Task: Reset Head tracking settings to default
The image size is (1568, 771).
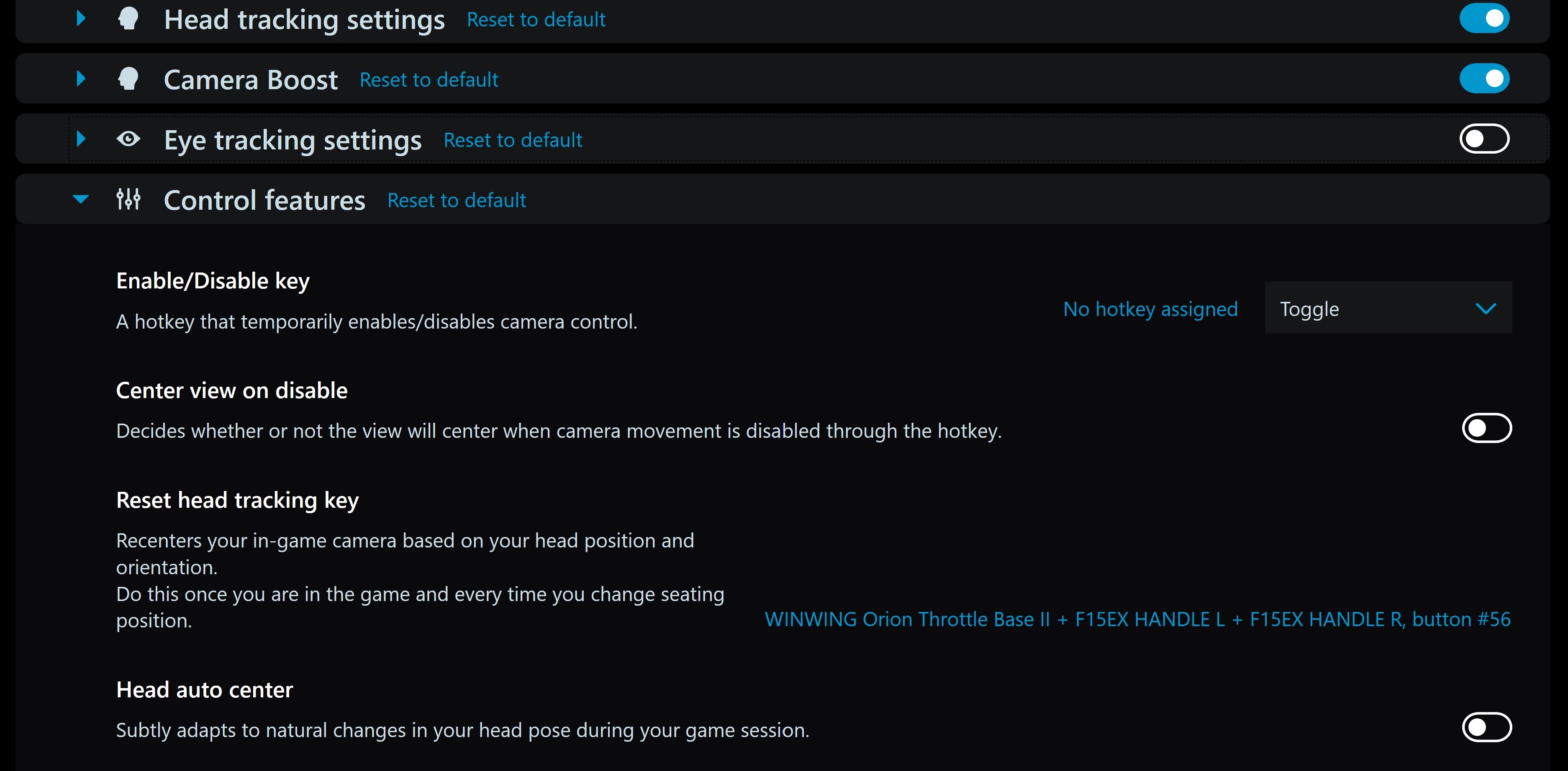Action: click(536, 20)
